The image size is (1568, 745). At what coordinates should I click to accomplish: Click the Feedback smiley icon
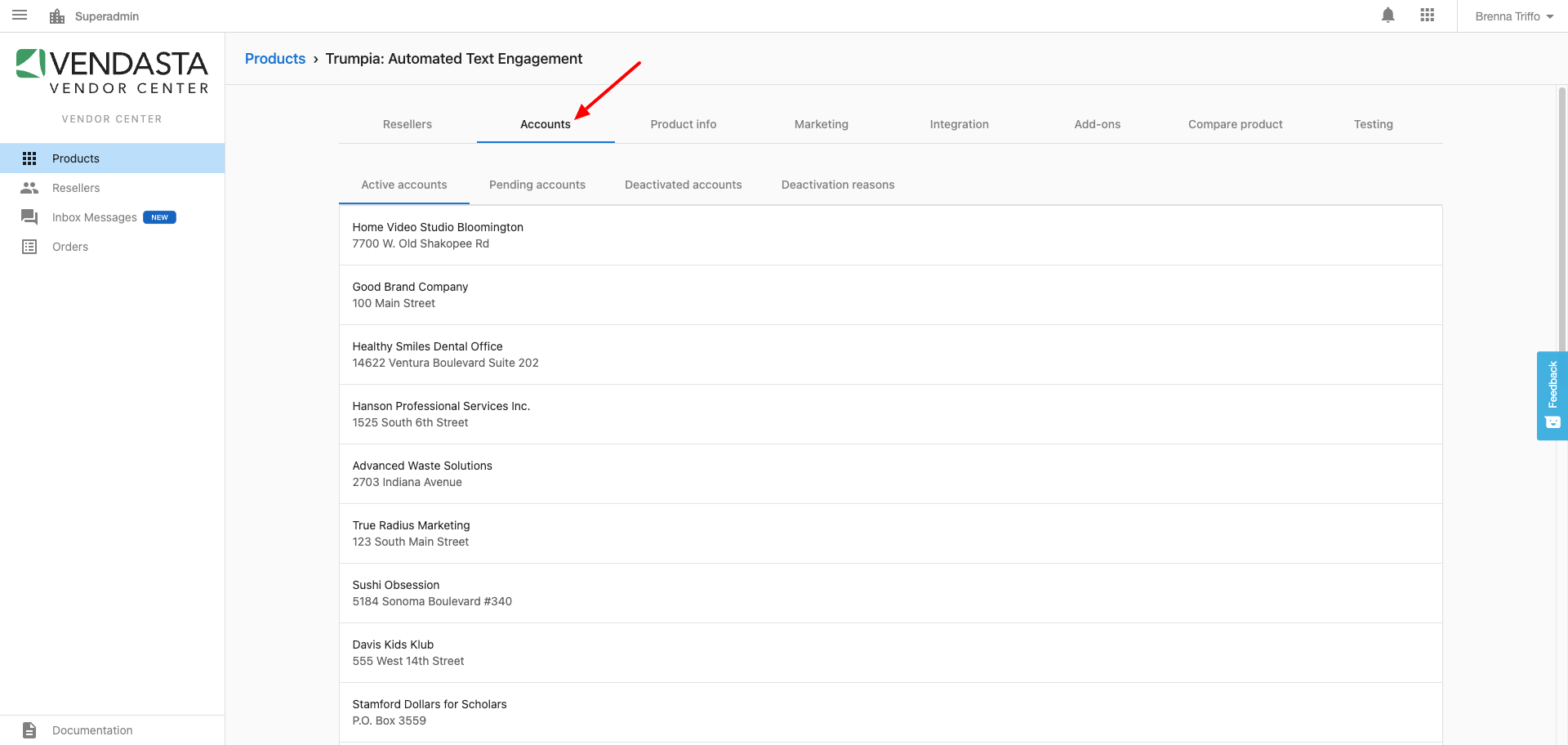tap(1552, 422)
